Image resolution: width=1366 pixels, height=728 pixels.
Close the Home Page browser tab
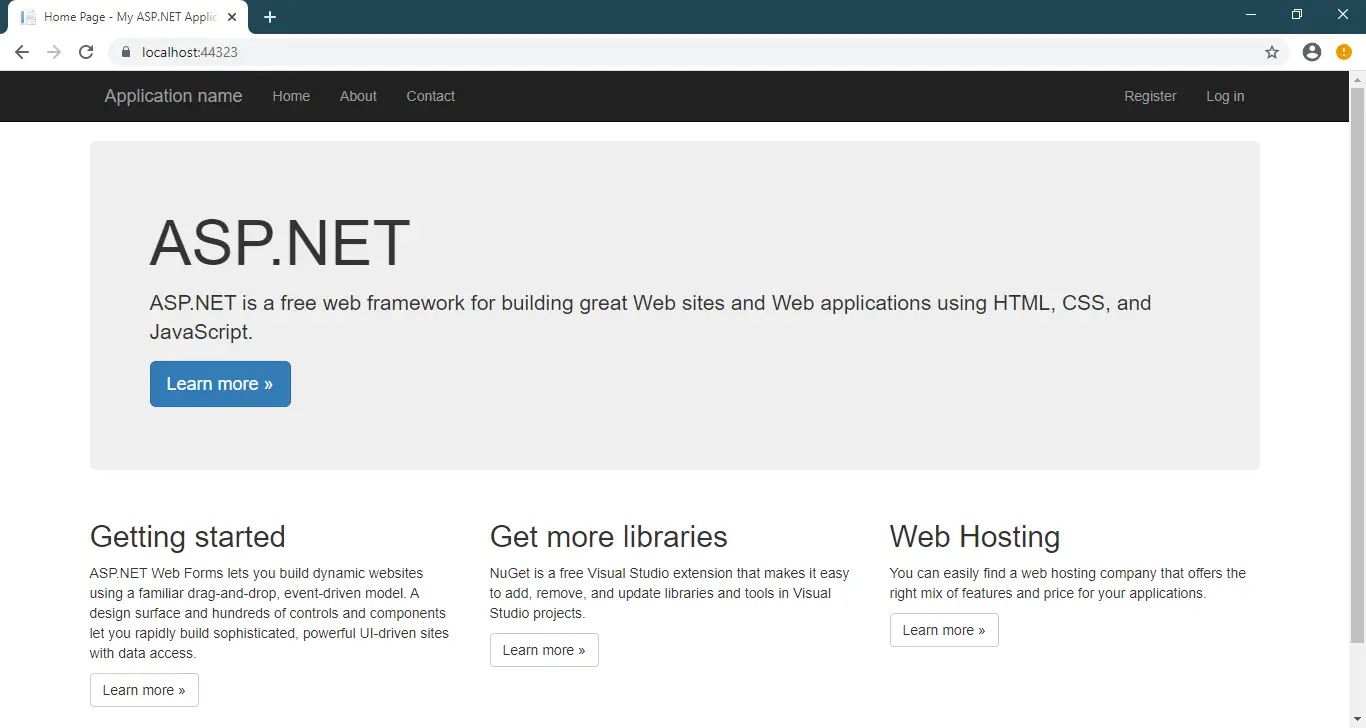tap(232, 17)
